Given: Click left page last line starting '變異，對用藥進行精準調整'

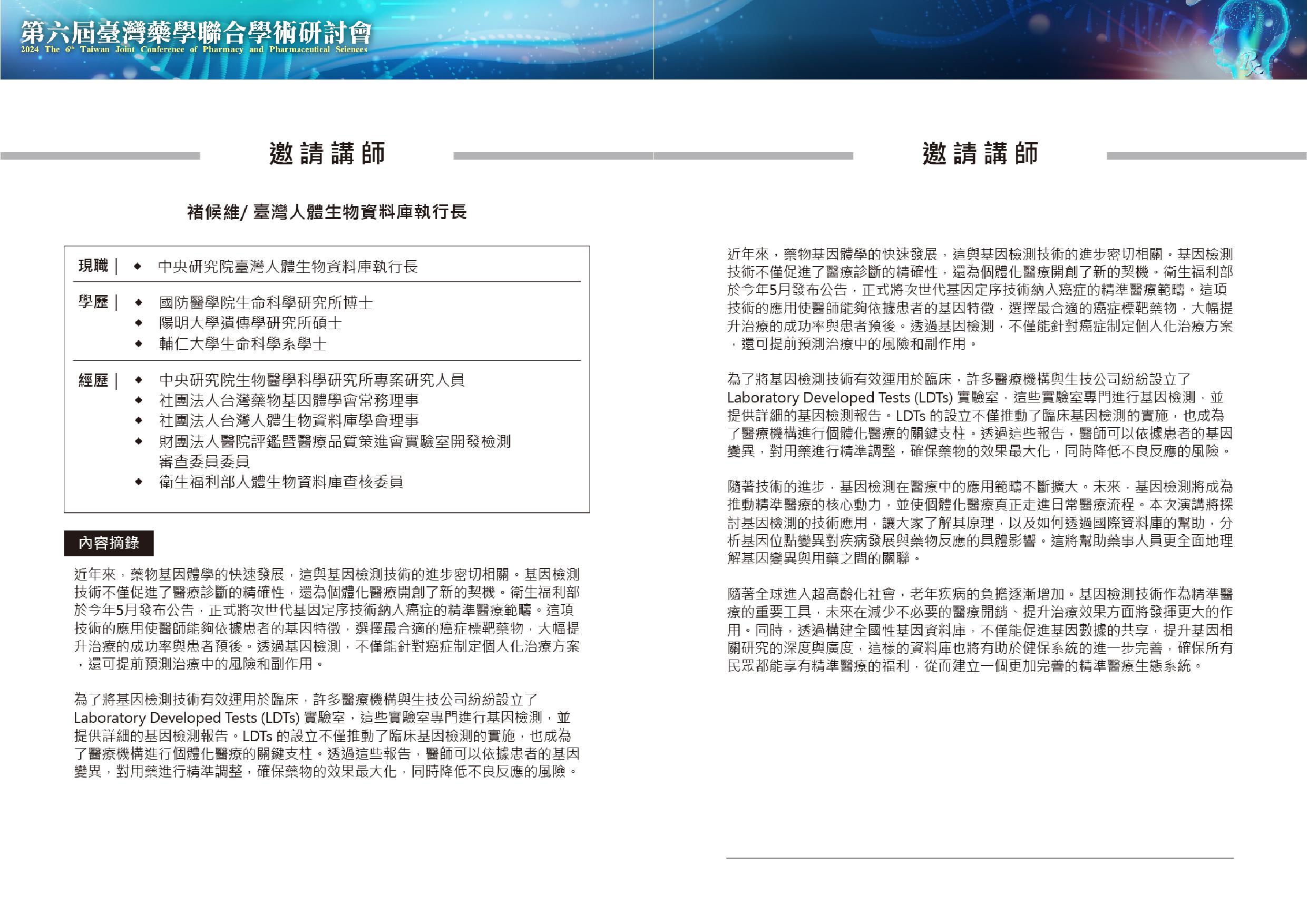Looking at the screenshot, I should [x=327, y=772].
